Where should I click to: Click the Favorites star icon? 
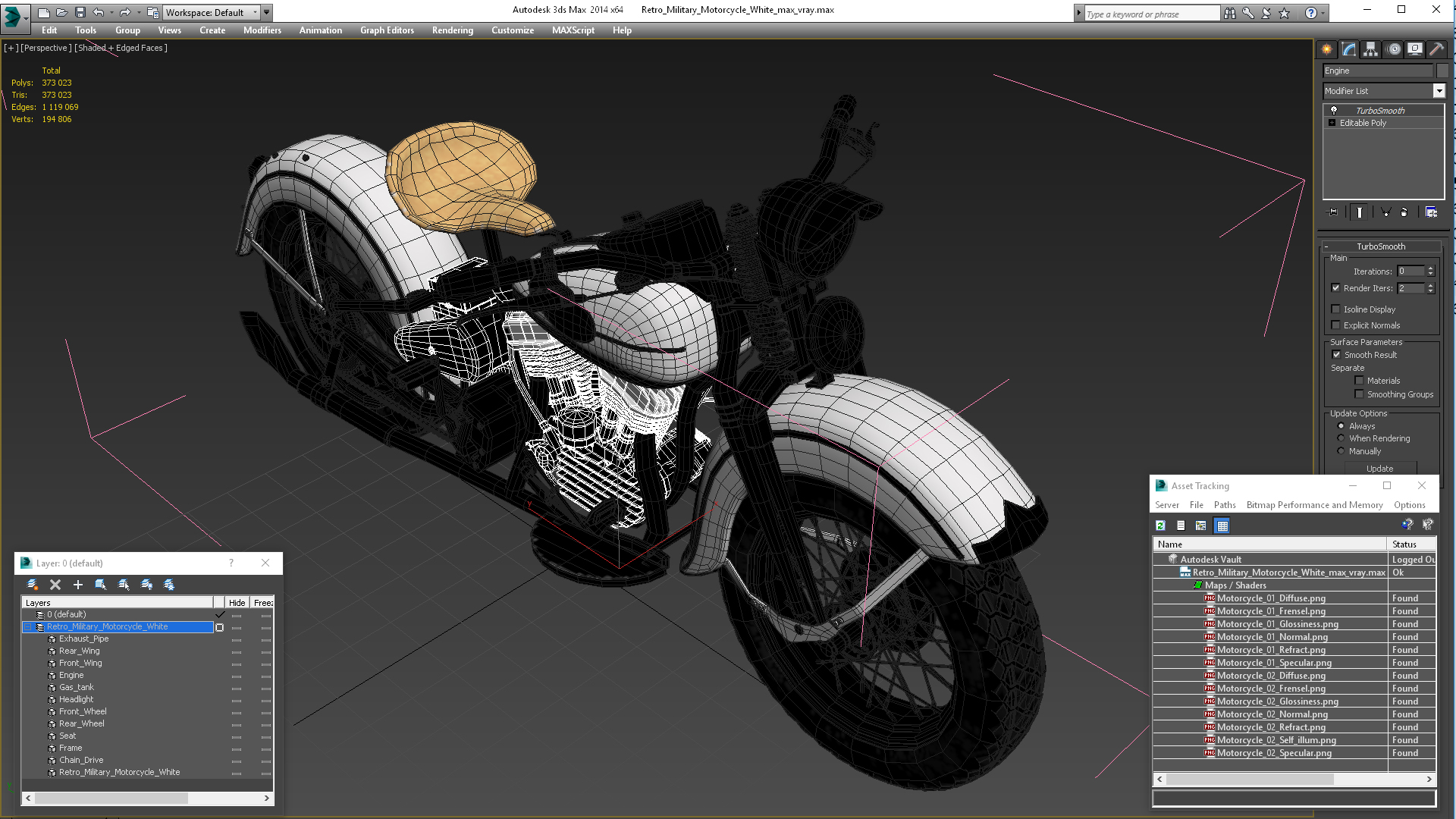[x=1284, y=13]
